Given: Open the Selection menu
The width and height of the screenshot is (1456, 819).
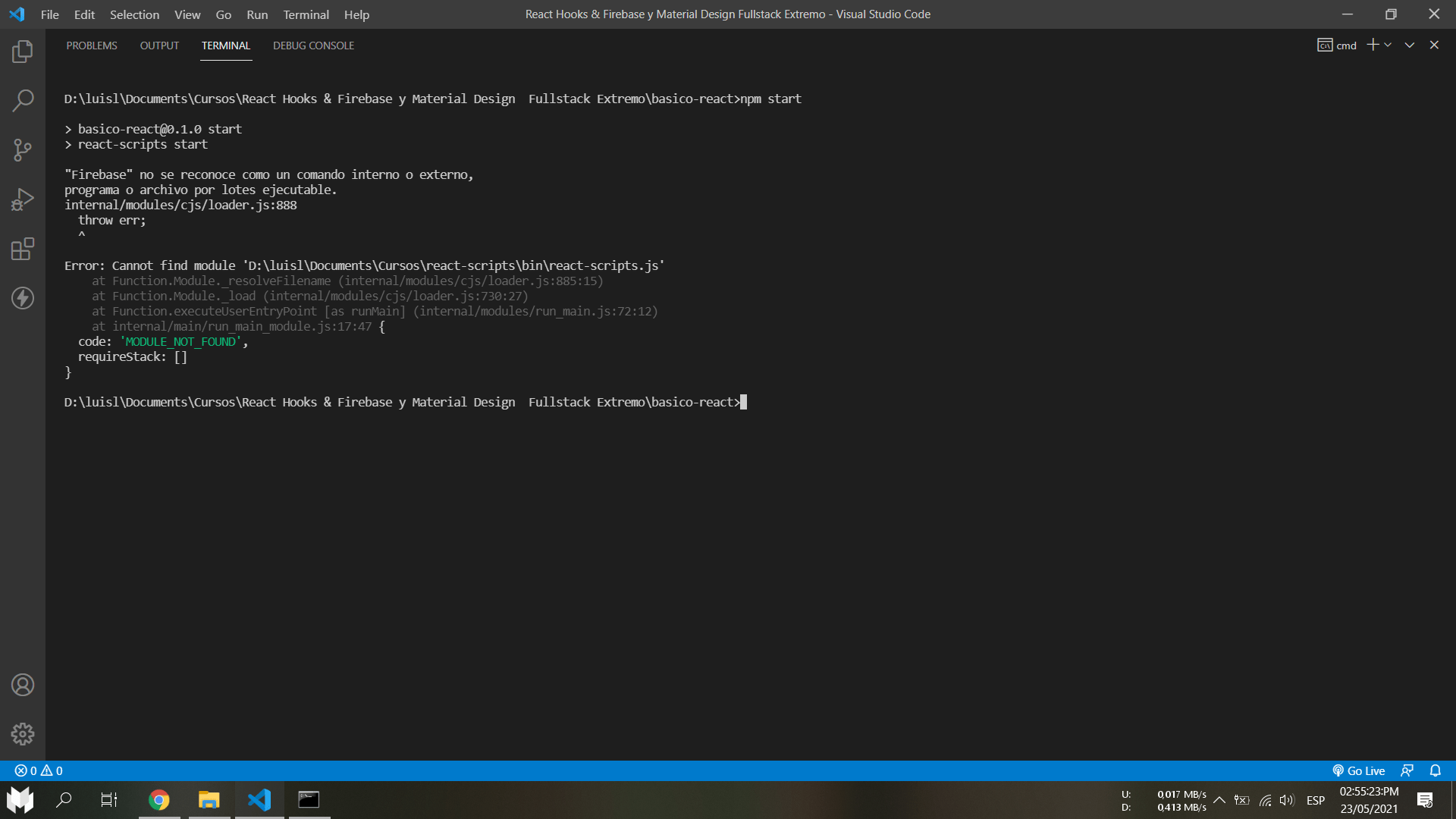Looking at the screenshot, I should pos(134,14).
